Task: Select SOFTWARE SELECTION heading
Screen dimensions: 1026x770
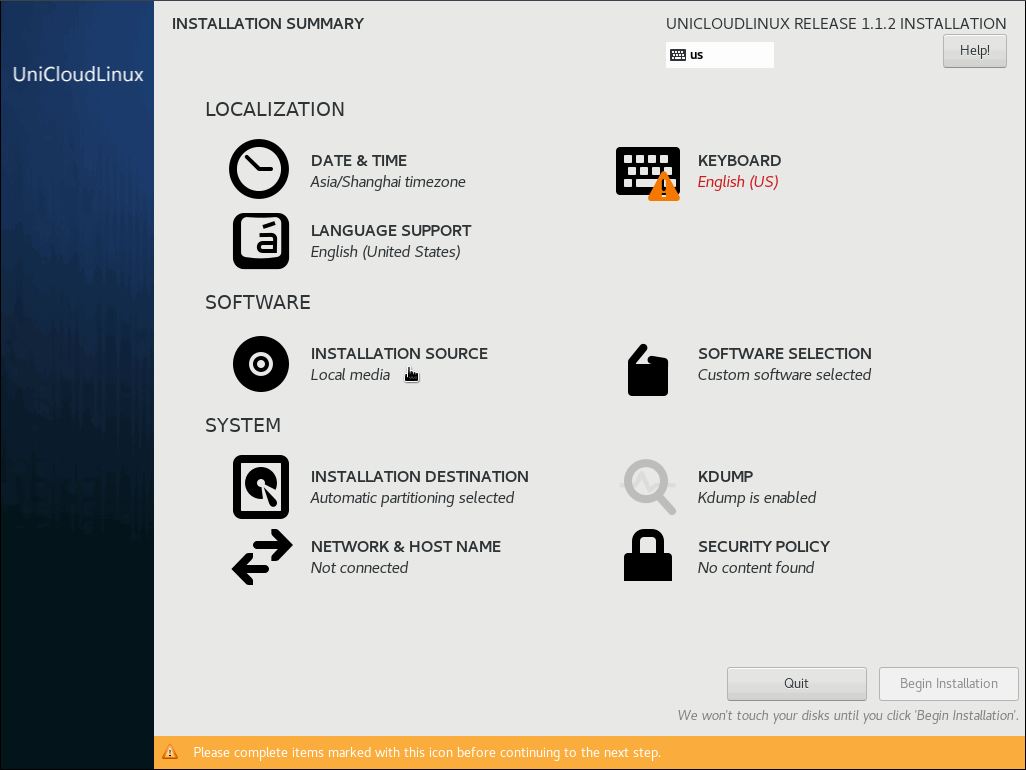Action: coord(785,354)
